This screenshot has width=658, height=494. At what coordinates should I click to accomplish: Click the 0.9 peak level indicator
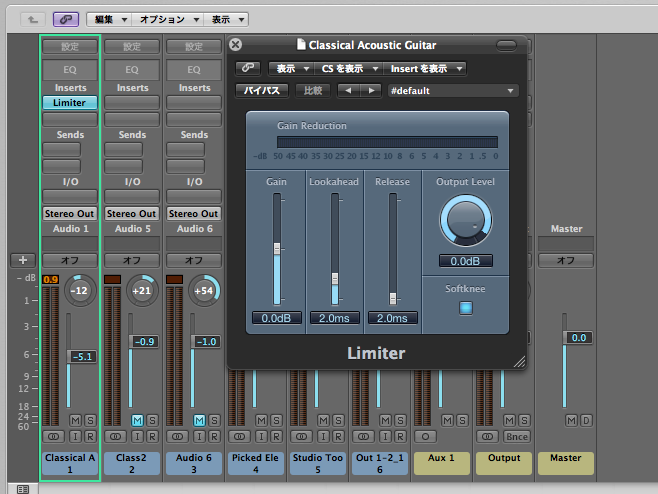[x=50, y=280]
